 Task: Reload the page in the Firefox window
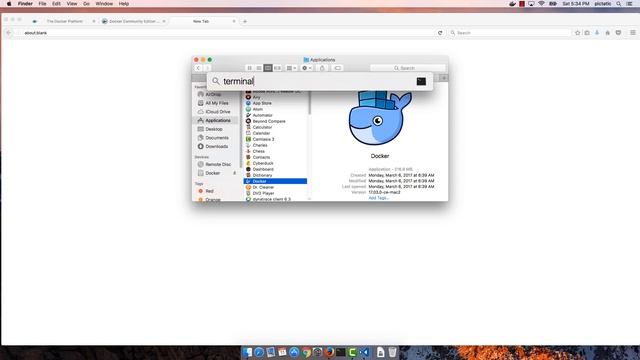pos(440,33)
